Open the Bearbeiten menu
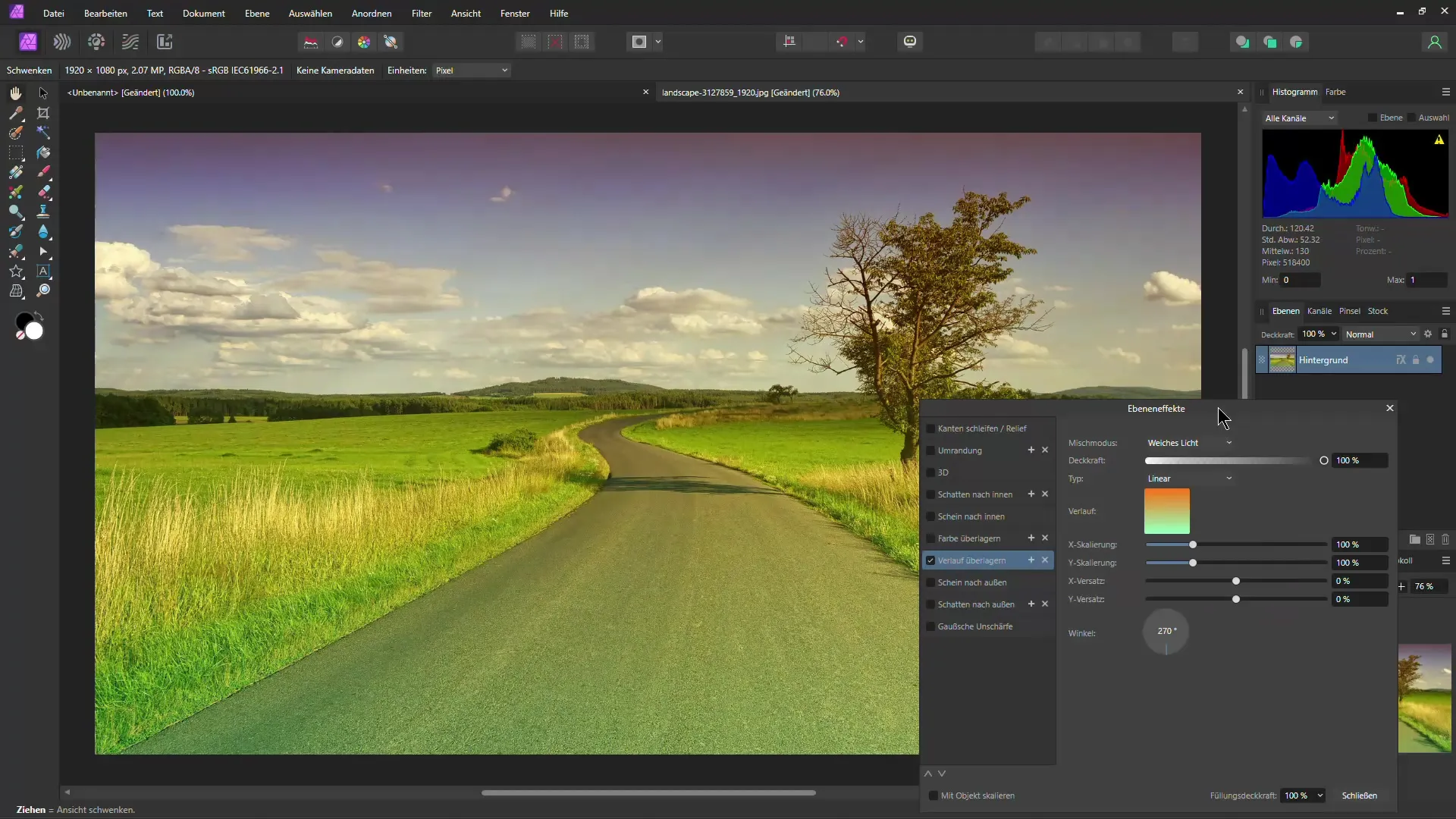Viewport: 1456px width, 819px height. pyautogui.click(x=105, y=14)
